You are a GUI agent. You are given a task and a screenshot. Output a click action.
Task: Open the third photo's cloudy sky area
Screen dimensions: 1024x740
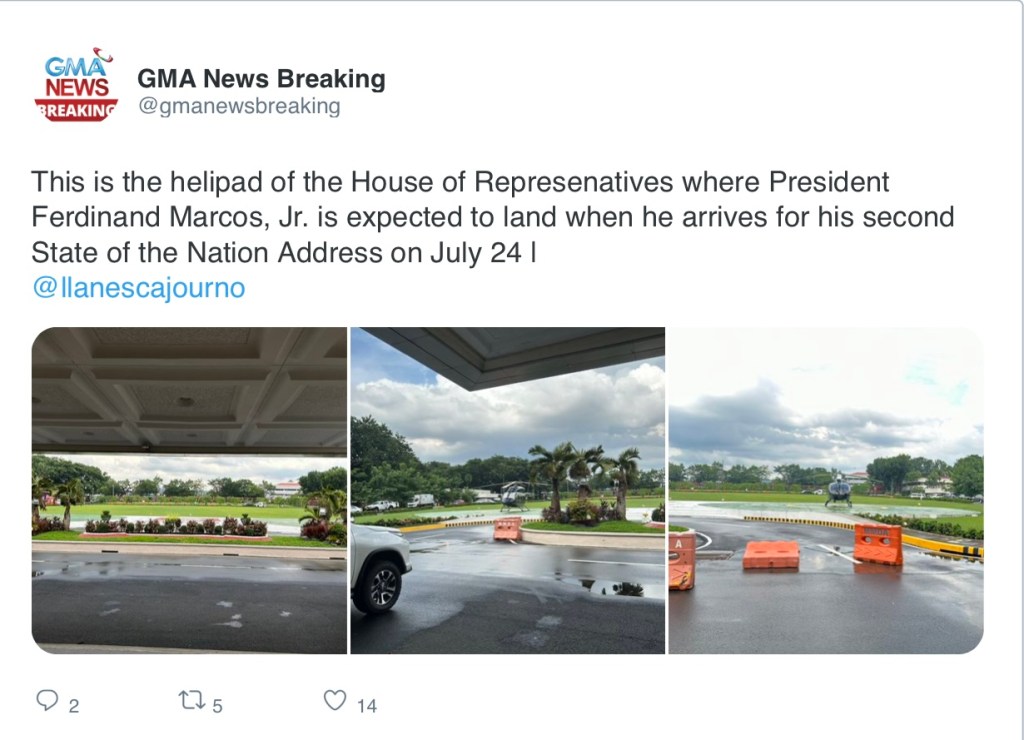click(x=825, y=400)
